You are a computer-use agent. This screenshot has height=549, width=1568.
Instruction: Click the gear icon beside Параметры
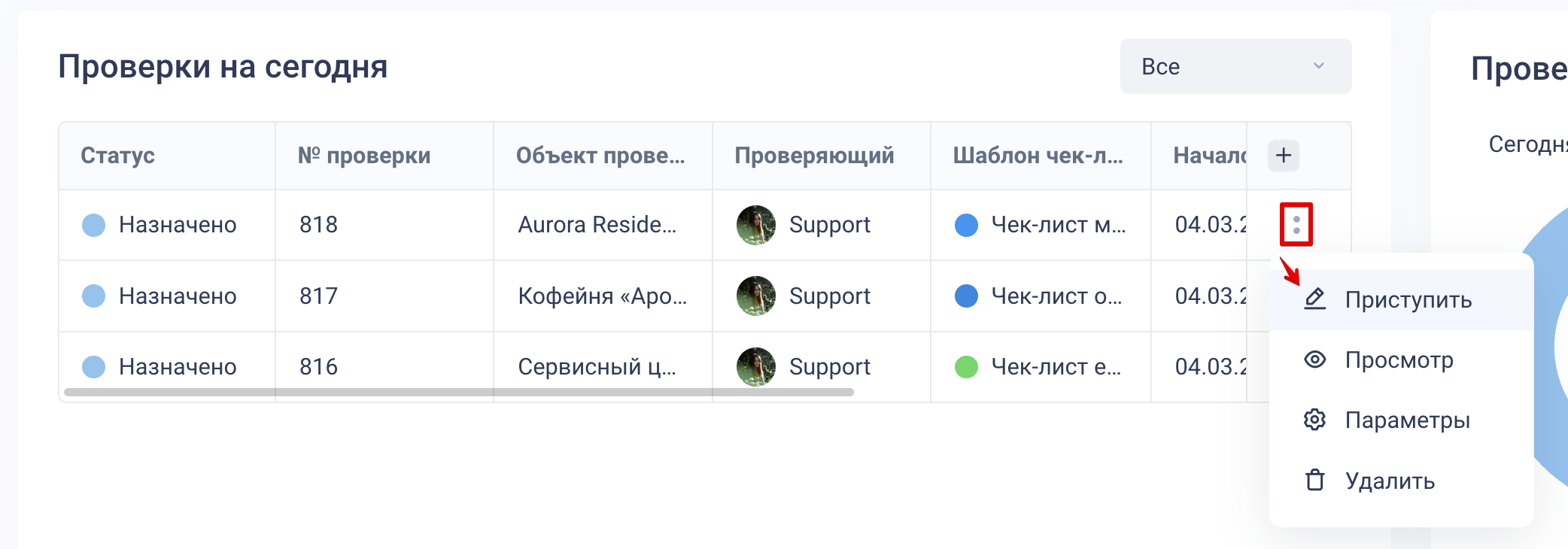point(1314,420)
